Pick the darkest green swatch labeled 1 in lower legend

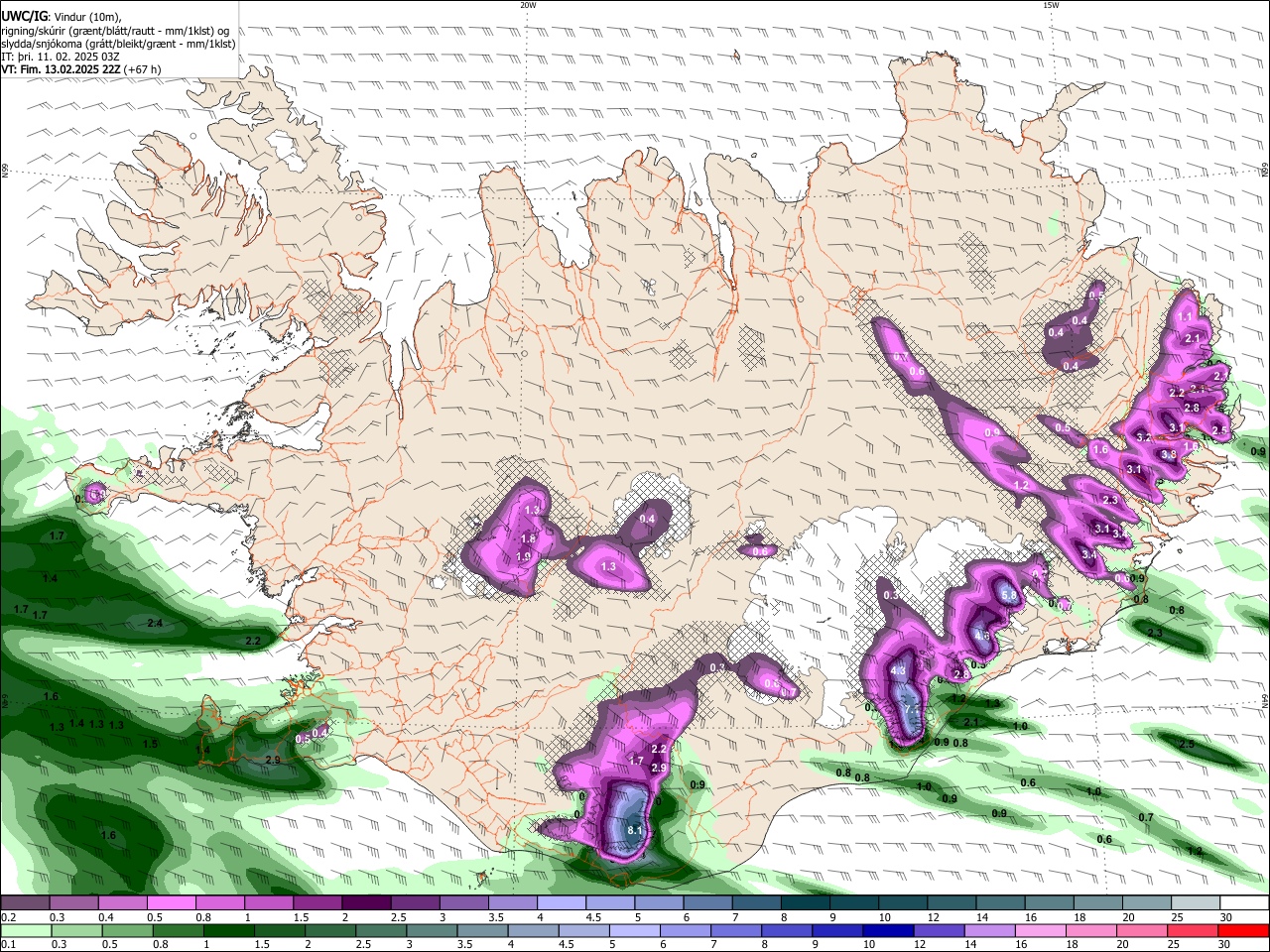point(228,931)
